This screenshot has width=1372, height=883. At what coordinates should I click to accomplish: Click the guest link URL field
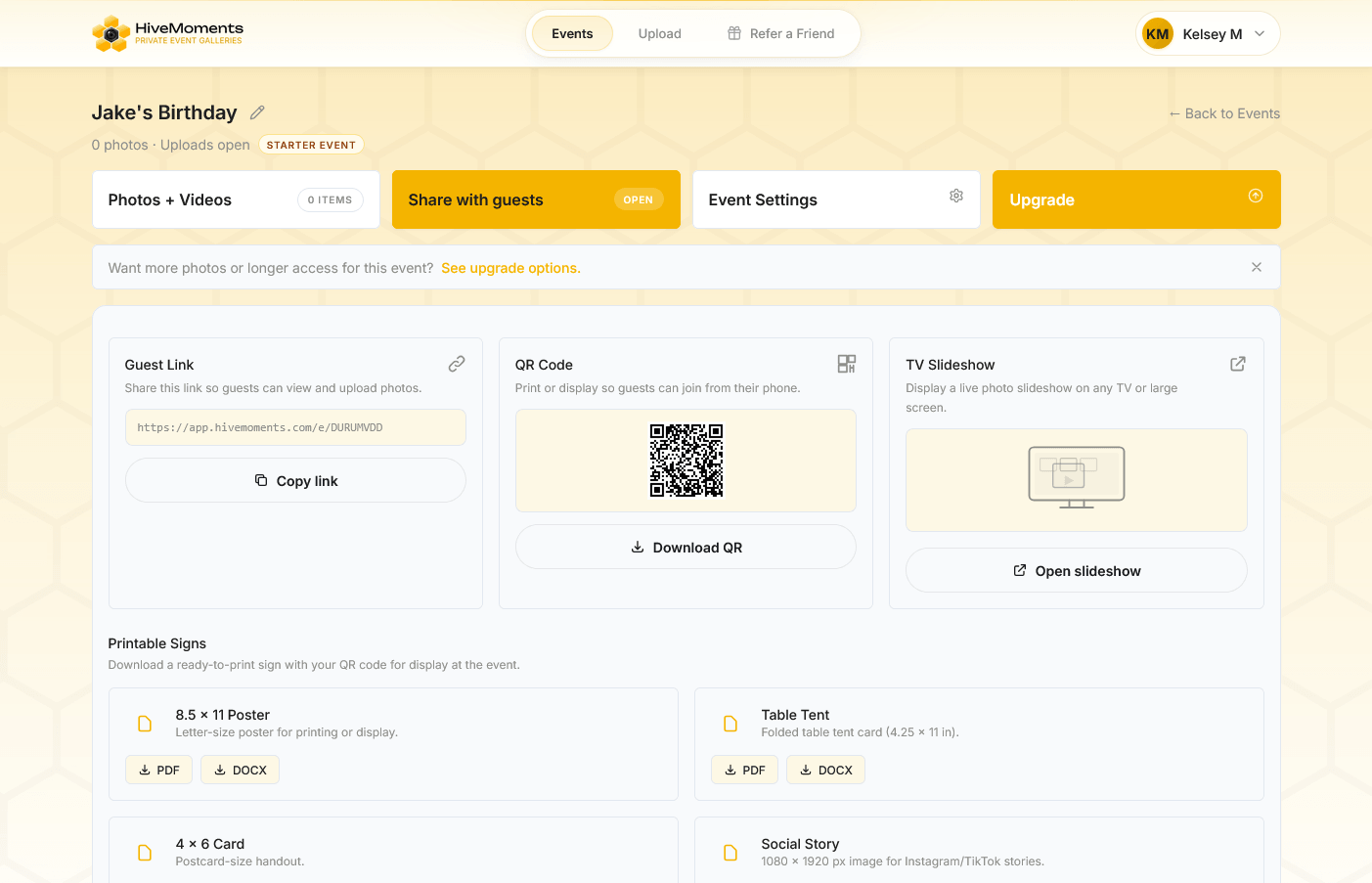(x=295, y=427)
